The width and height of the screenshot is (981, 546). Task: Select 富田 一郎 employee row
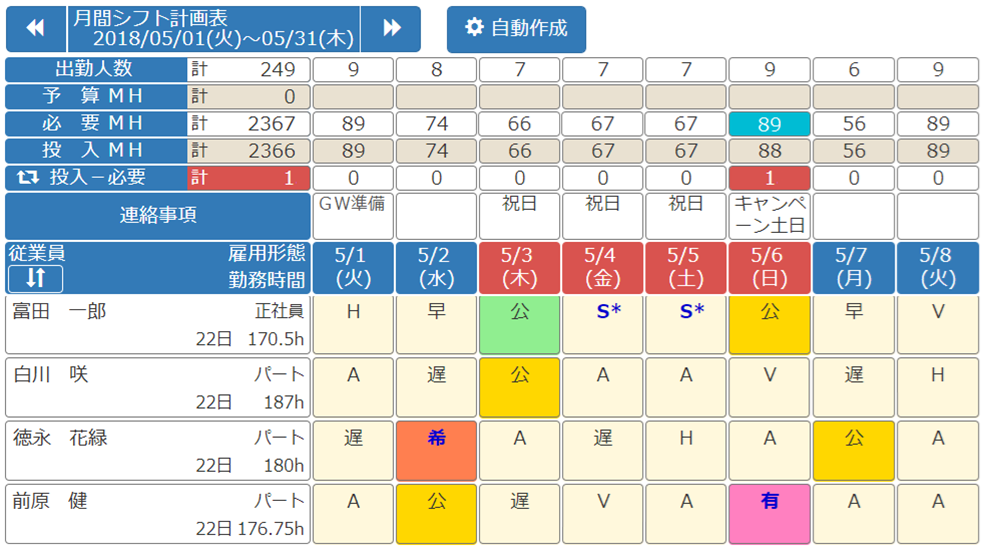click(x=158, y=325)
